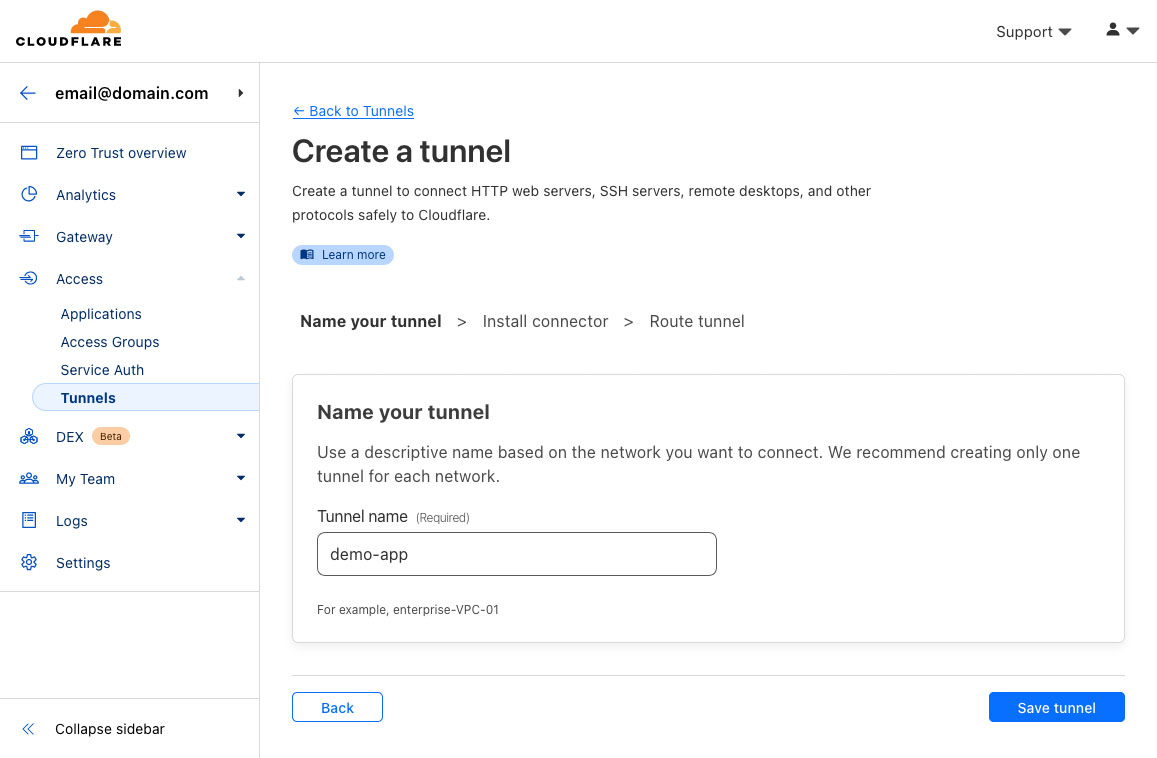Open the user account dropdown

(1122, 31)
